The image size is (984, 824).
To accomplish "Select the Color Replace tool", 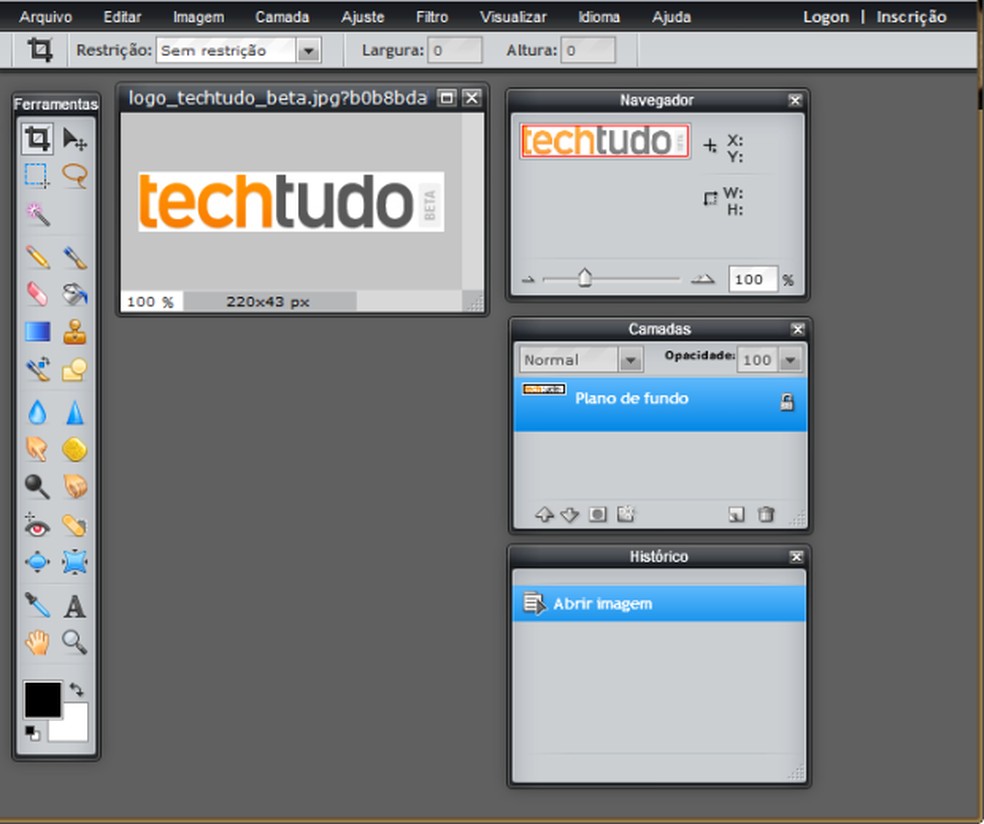I will (37, 369).
